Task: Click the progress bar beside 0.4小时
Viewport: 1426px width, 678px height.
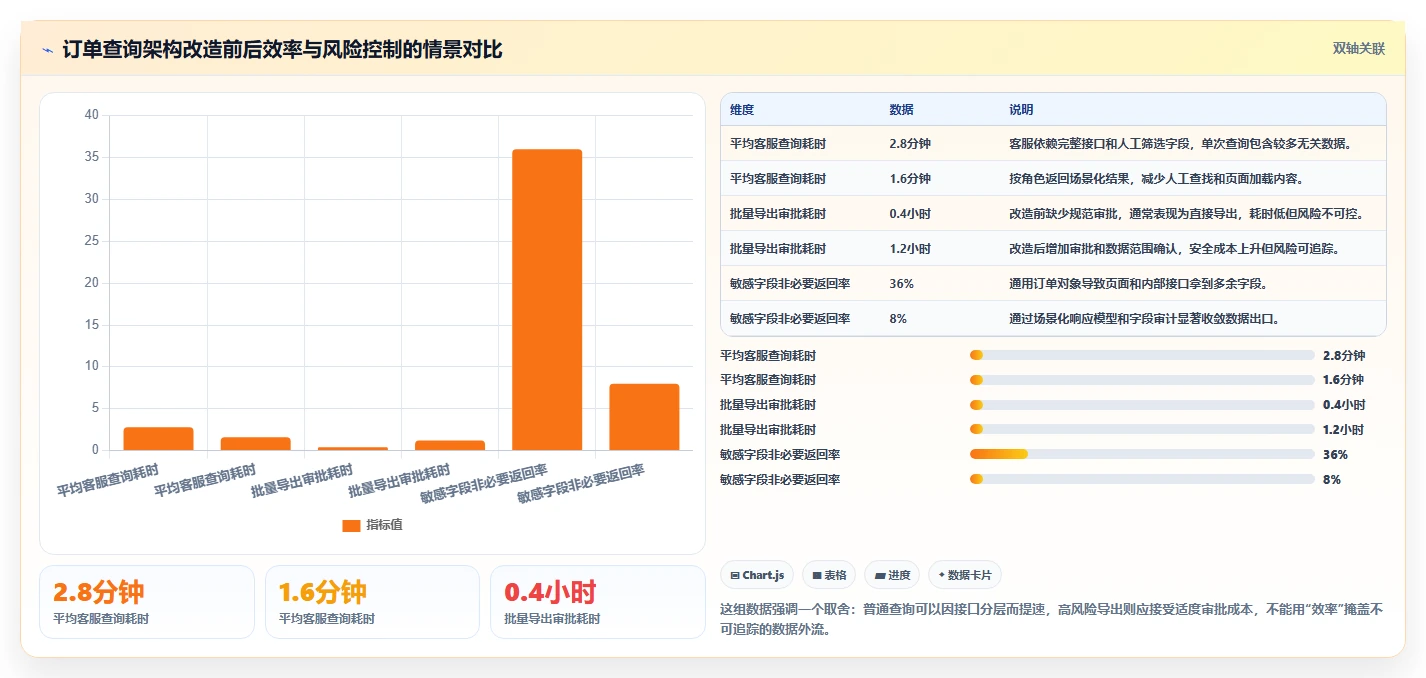Action: (1142, 405)
